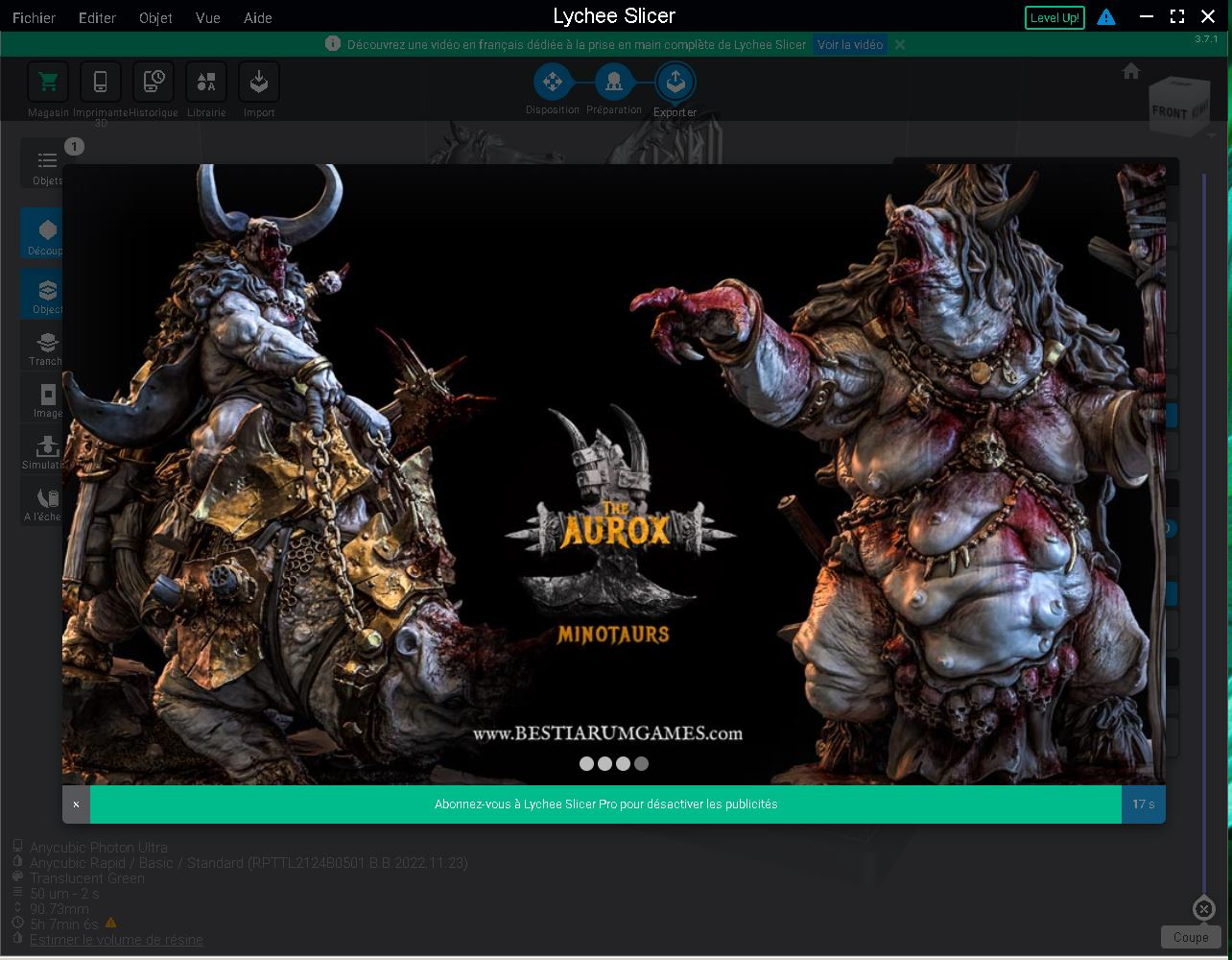The height and width of the screenshot is (960, 1232).
Task: Open the Historique panel icon
Action: click(x=153, y=83)
